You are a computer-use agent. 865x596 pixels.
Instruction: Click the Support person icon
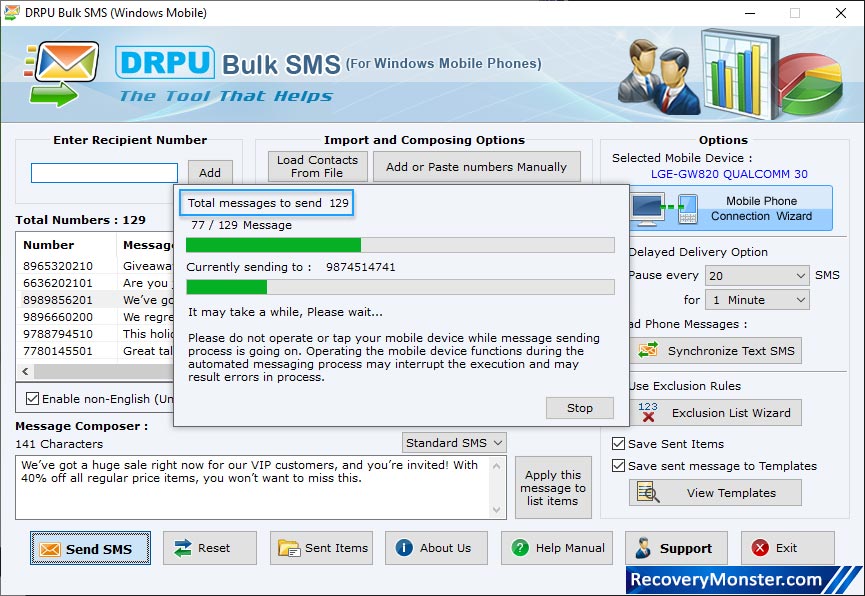[x=643, y=548]
